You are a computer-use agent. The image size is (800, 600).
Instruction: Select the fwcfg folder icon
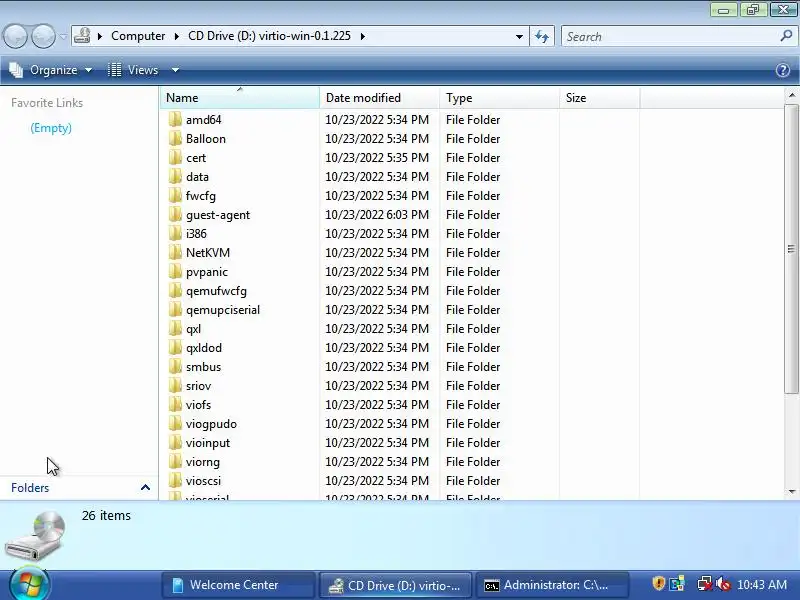coord(175,195)
